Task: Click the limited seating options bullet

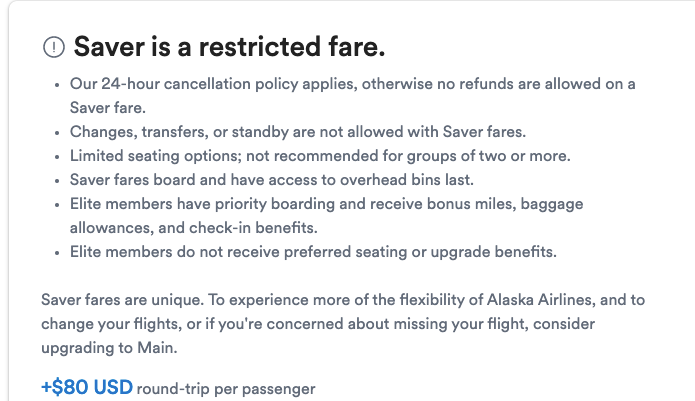Action: [x=320, y=156]
